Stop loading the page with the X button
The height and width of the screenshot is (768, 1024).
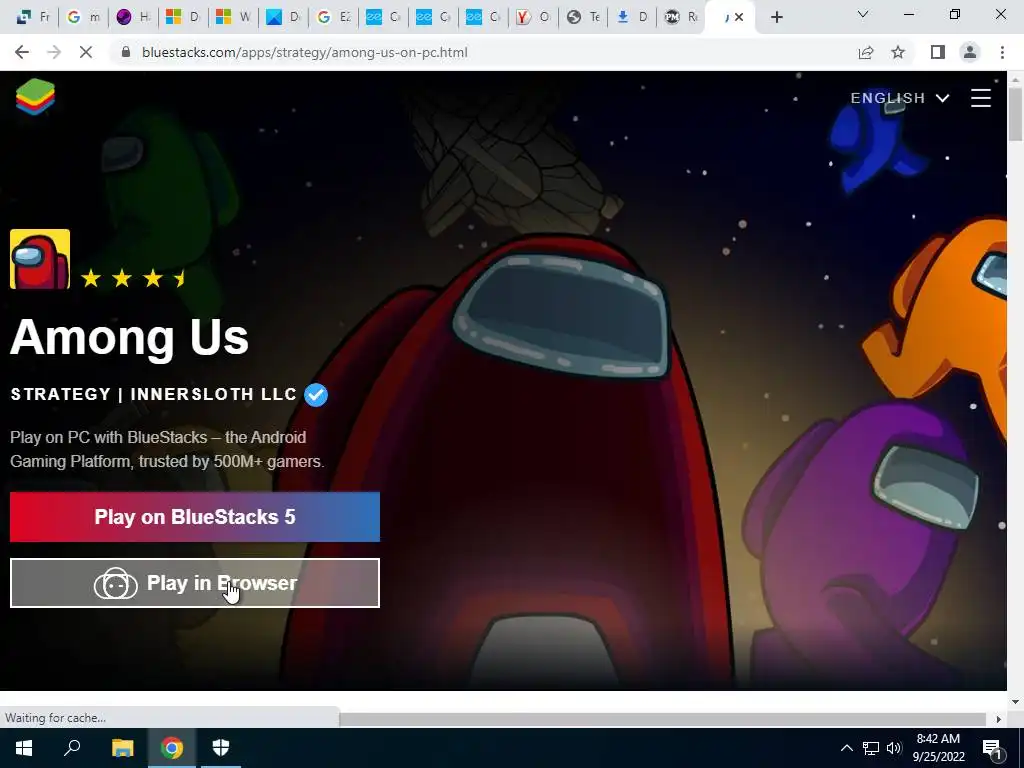86,52
